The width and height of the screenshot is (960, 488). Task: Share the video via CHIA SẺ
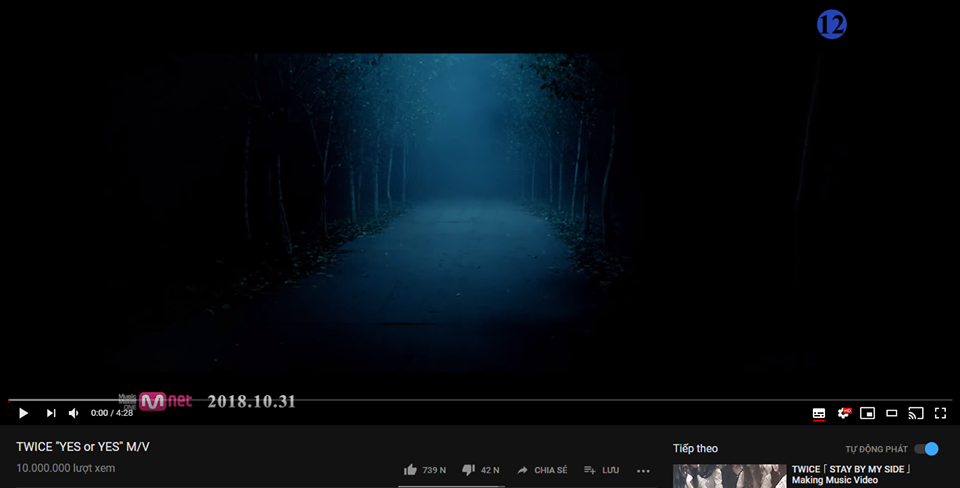[542, 470]
